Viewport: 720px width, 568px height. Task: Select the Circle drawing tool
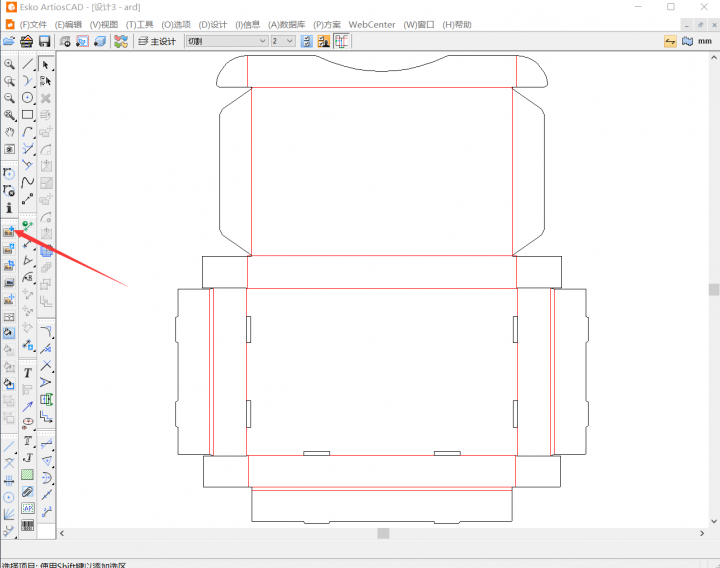point(28,98)
